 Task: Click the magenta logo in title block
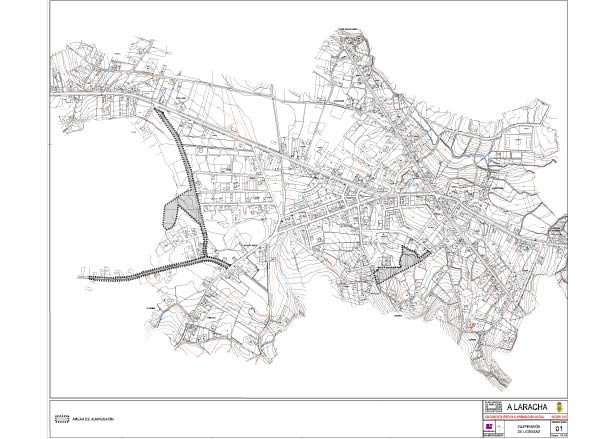(x=488, y=425)
